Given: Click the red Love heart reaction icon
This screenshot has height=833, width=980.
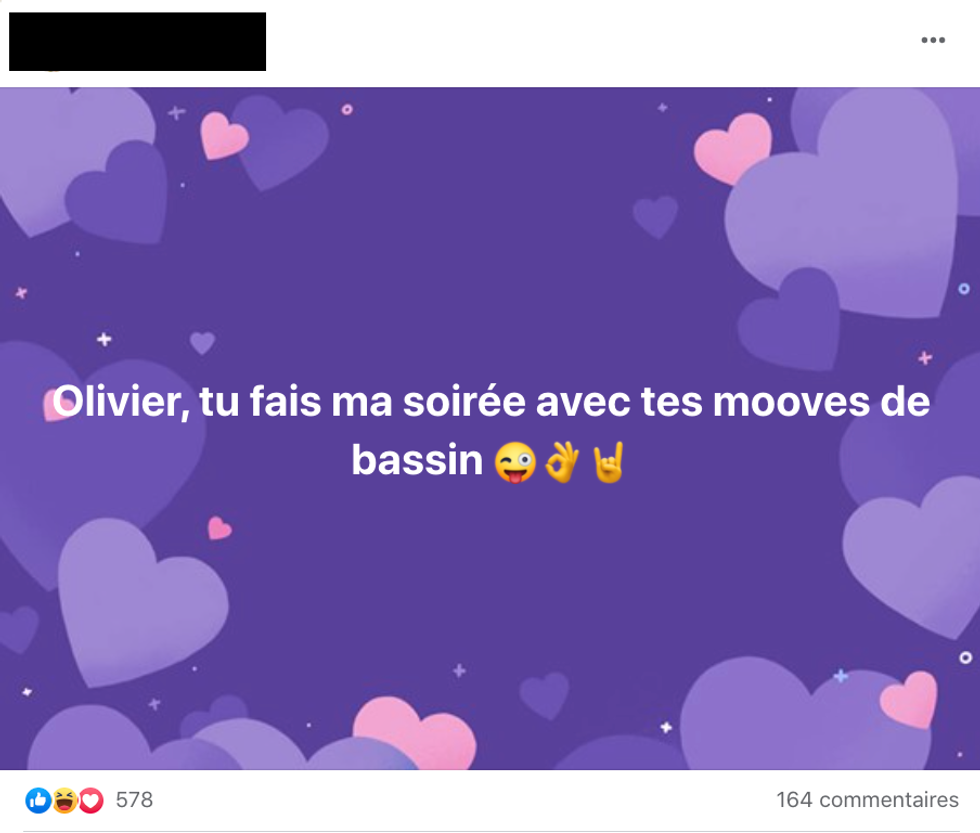Looking at the screenshot, I should click(x=91, y=800).
